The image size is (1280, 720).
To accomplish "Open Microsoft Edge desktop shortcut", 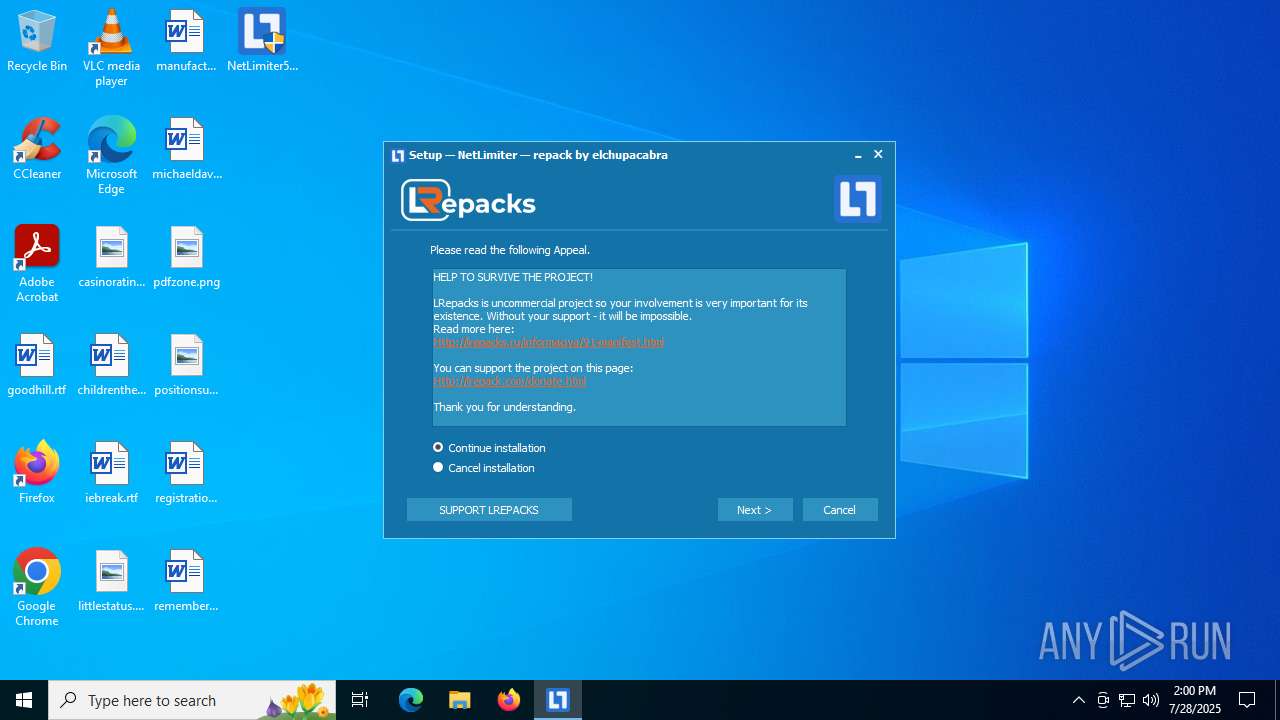I will pos(111,155).
